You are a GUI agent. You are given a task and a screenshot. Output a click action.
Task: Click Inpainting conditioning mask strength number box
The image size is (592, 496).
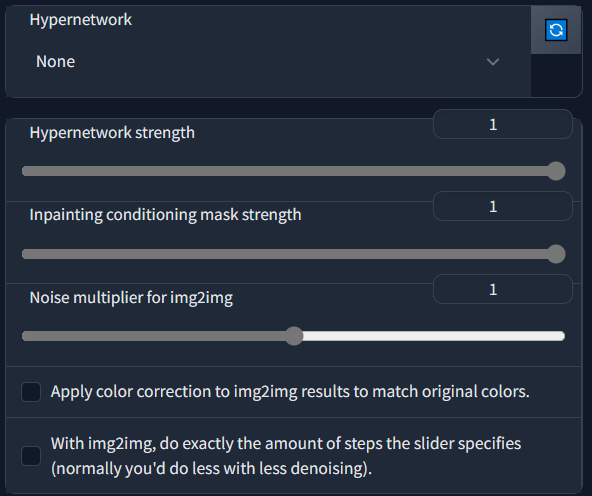coord(503,206)
